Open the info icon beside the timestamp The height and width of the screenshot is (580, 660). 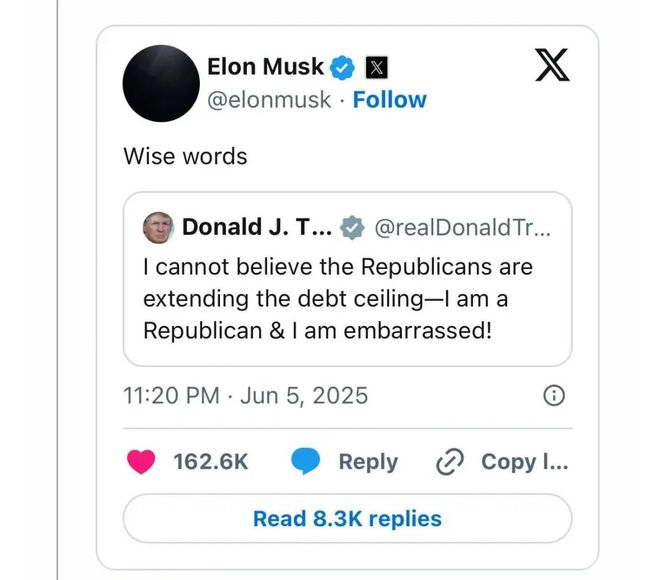coord(553,396)
